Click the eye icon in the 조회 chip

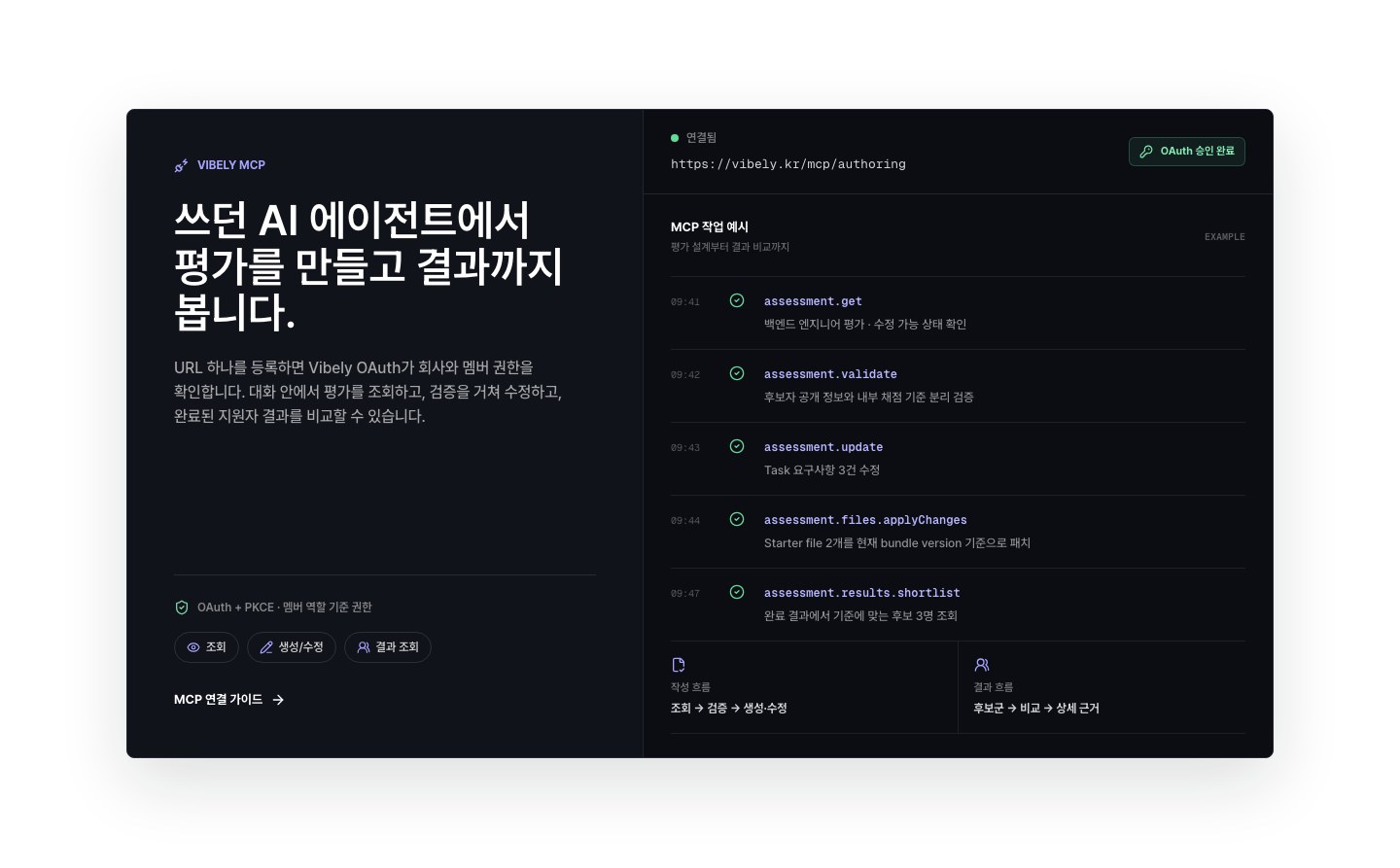[x=193, y=647]
